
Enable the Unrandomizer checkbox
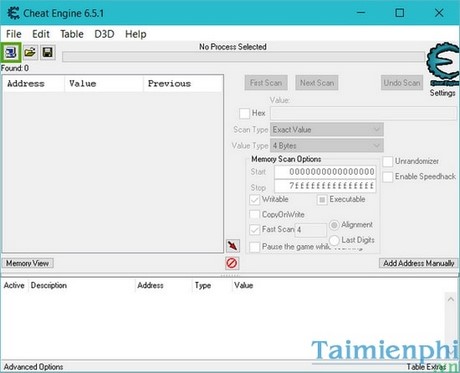[388, 161]
